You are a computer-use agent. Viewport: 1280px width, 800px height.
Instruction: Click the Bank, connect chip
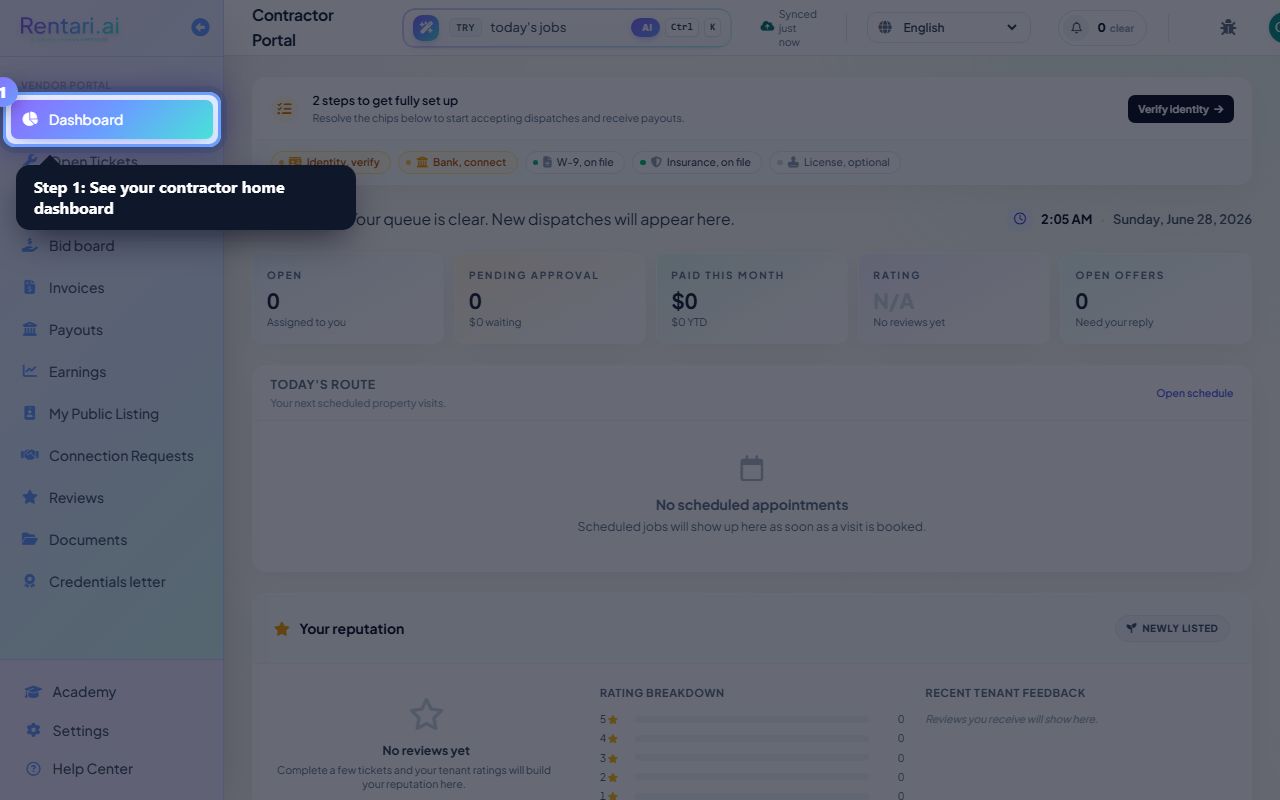point(458,162)
